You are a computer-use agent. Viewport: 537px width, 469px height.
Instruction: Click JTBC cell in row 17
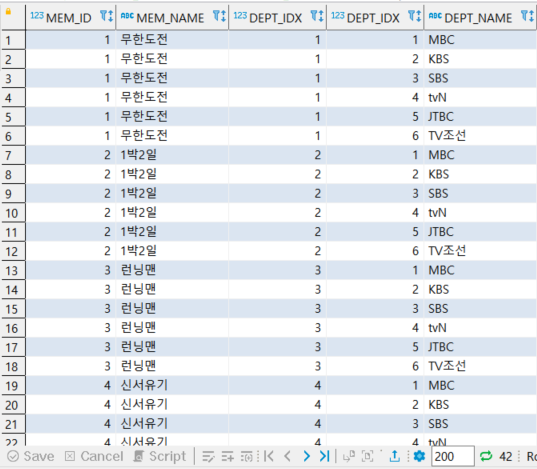pyautogui.click(x=480, y=347)
